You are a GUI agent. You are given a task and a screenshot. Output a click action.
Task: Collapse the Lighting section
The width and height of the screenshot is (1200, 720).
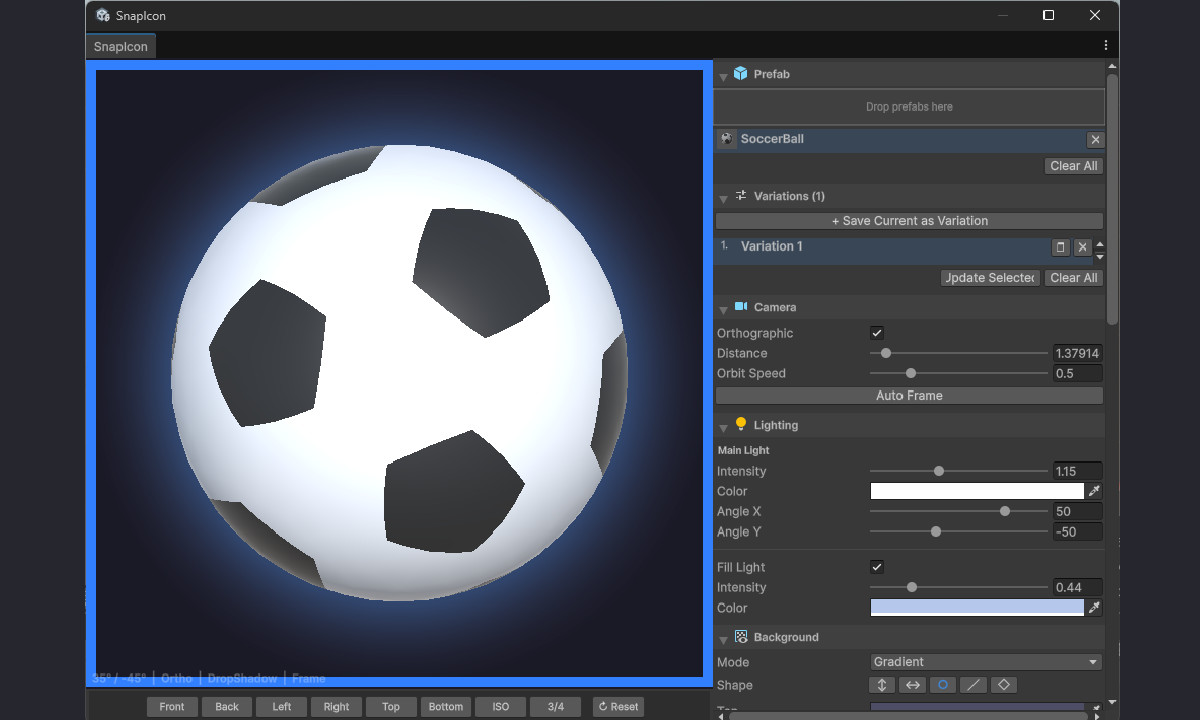pos(723,425)
